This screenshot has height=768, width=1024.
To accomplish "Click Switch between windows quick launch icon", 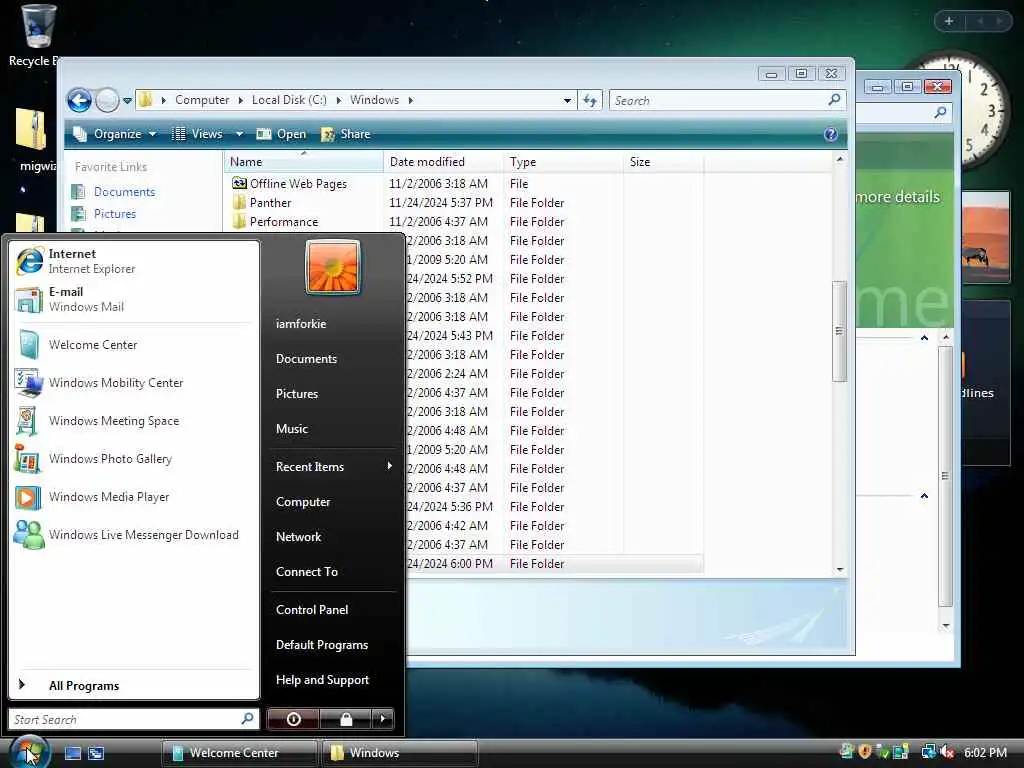I will click(96, 753).
